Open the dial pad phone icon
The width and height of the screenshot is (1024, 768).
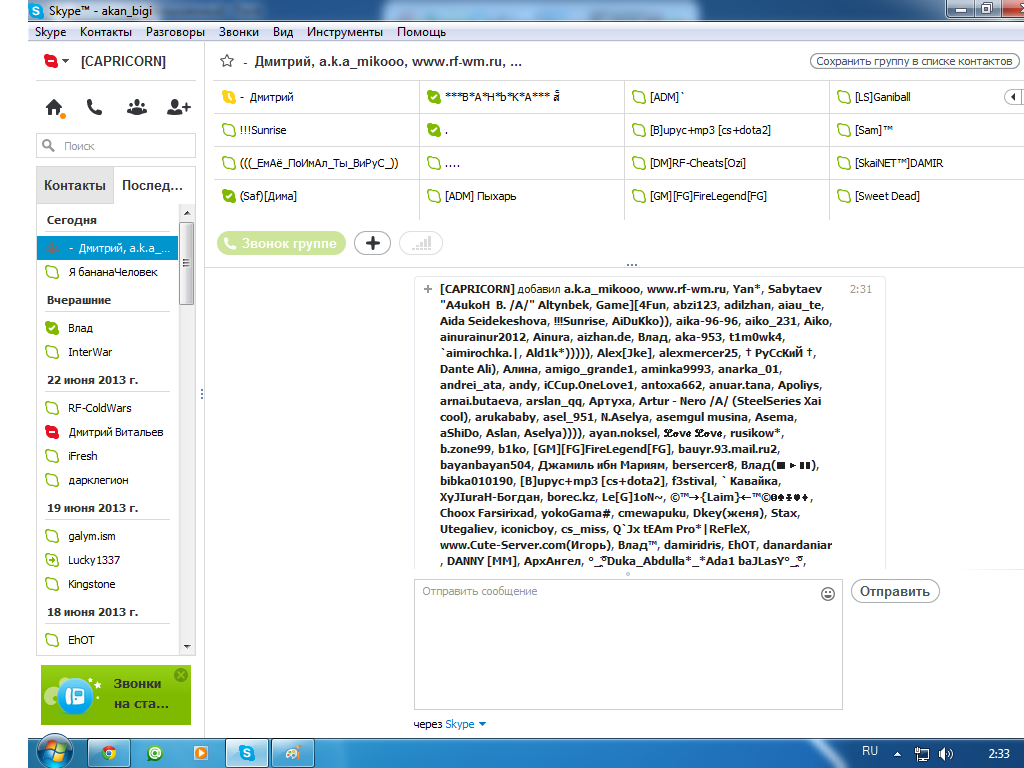(95, 107)
